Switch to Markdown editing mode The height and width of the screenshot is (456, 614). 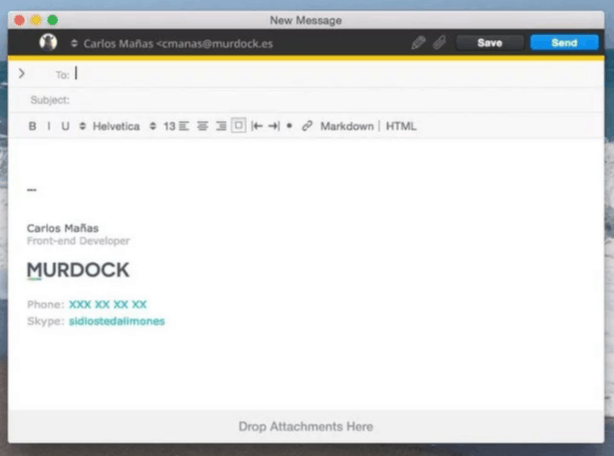pyautogui.click(x=347, y=126)
